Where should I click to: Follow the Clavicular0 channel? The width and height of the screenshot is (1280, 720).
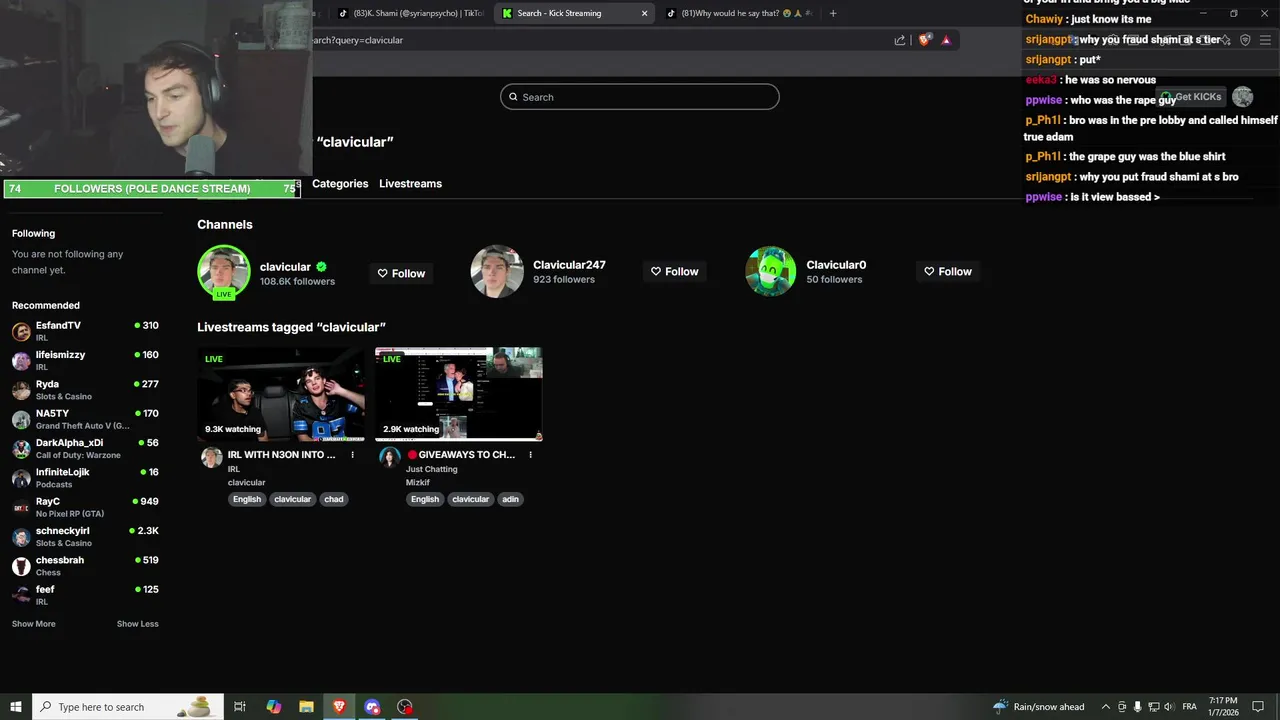[948, 271]
